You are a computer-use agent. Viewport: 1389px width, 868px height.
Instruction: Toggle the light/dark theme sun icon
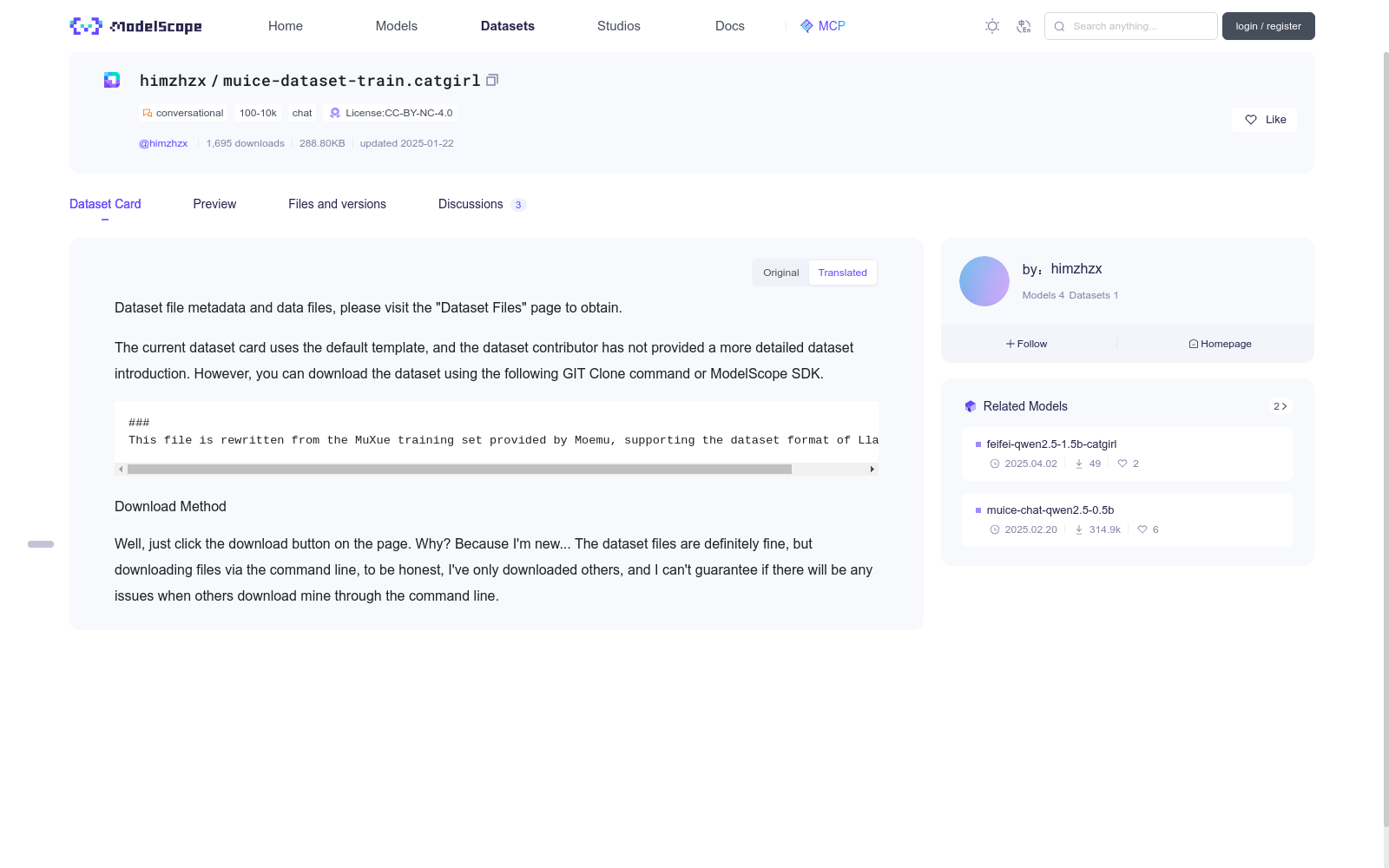tap(992, 26)
